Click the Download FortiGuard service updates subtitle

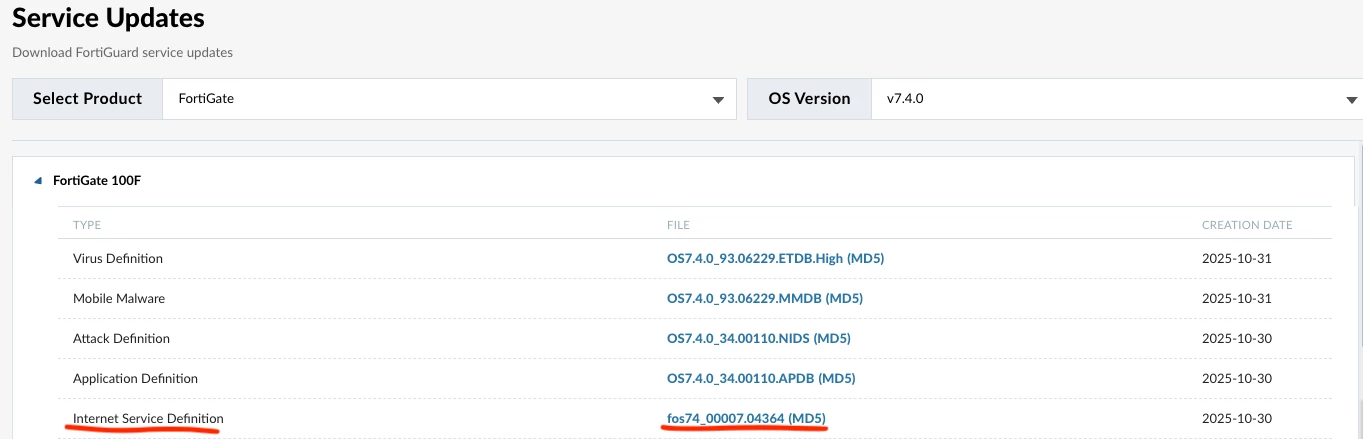click(x=122, y=52)
